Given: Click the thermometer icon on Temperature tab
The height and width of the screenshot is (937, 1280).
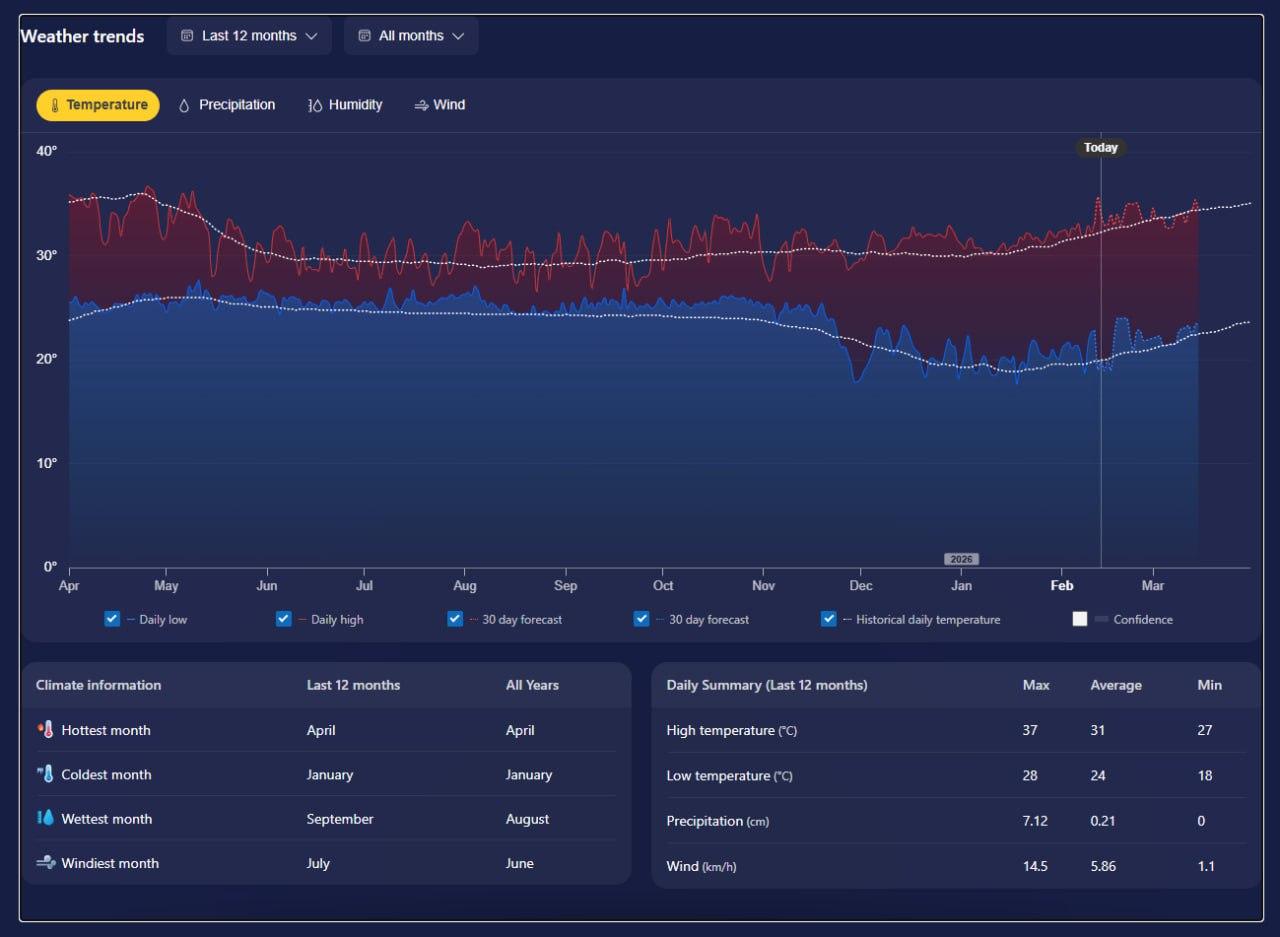Looking at the screenshot, I should coord(55,105).
